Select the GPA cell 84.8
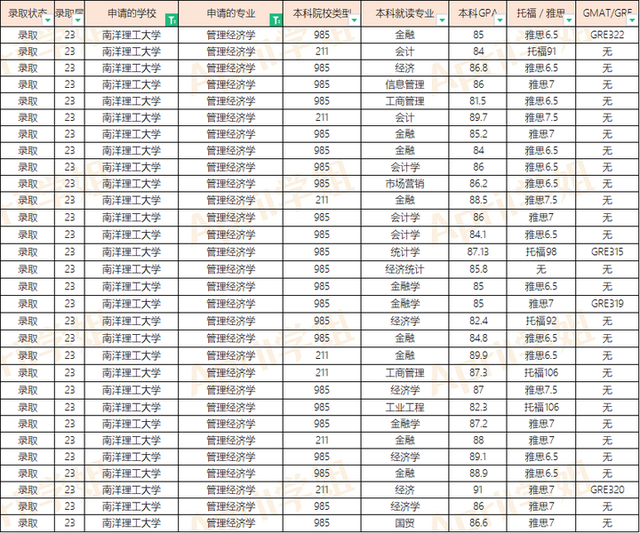The height and width of the screenshot is (533, 640). point(478,338)
